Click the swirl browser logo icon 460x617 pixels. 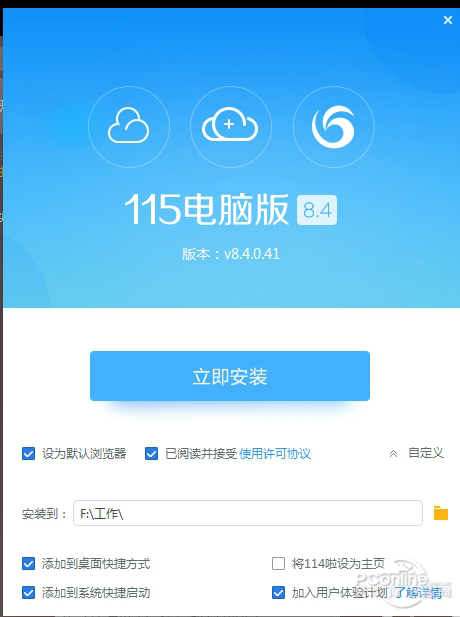point(333,127)
